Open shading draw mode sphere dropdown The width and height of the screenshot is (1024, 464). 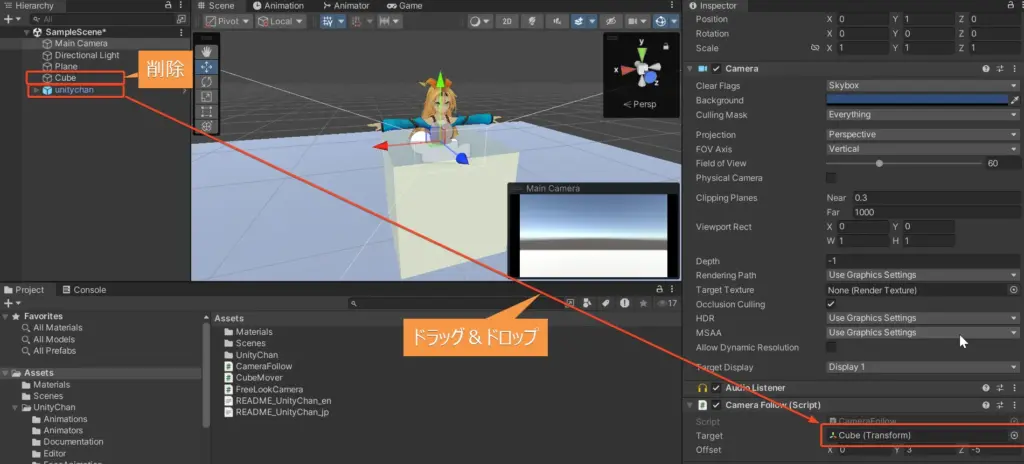tap(480, 21)
